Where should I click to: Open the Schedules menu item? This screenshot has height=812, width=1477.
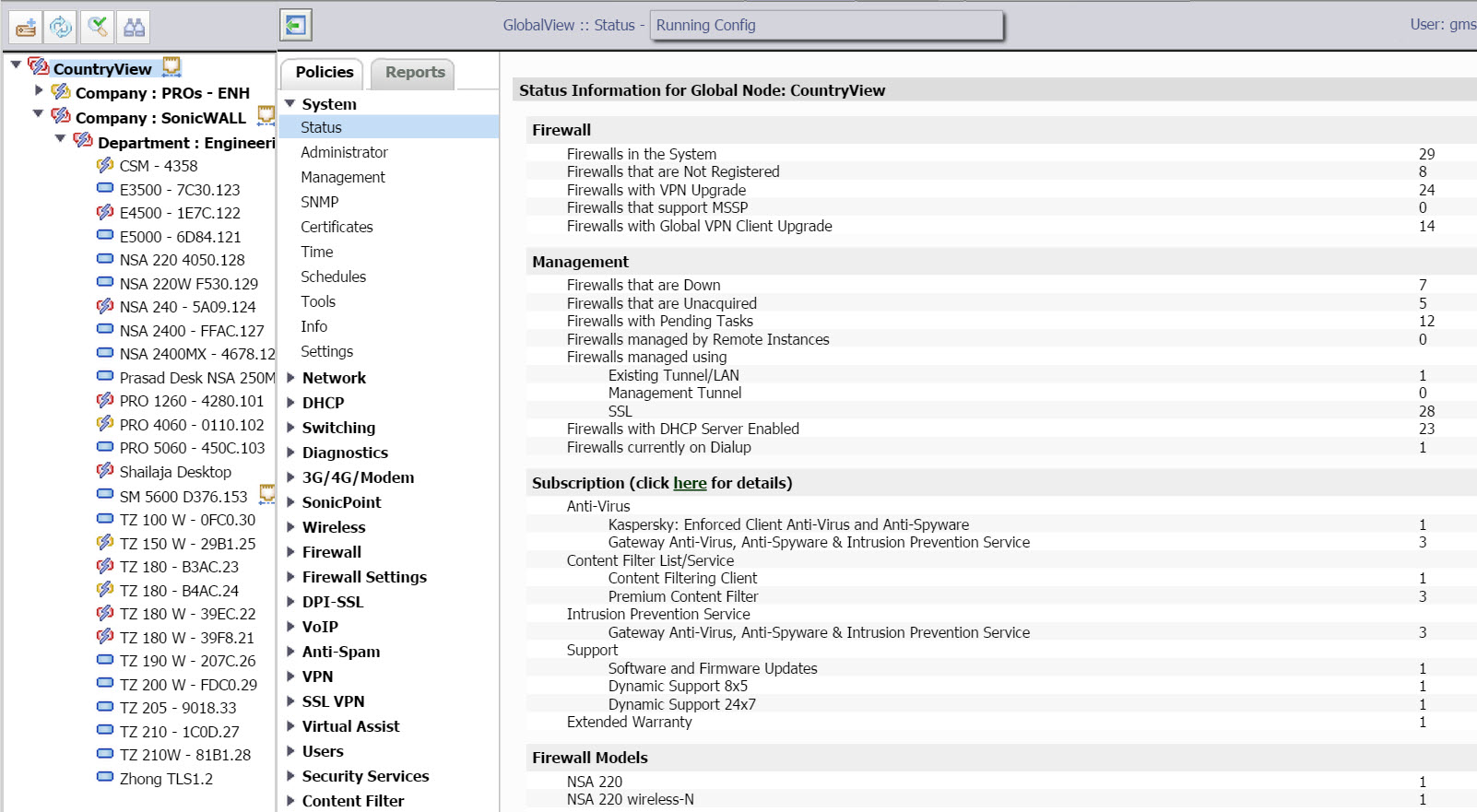point(333,277)
